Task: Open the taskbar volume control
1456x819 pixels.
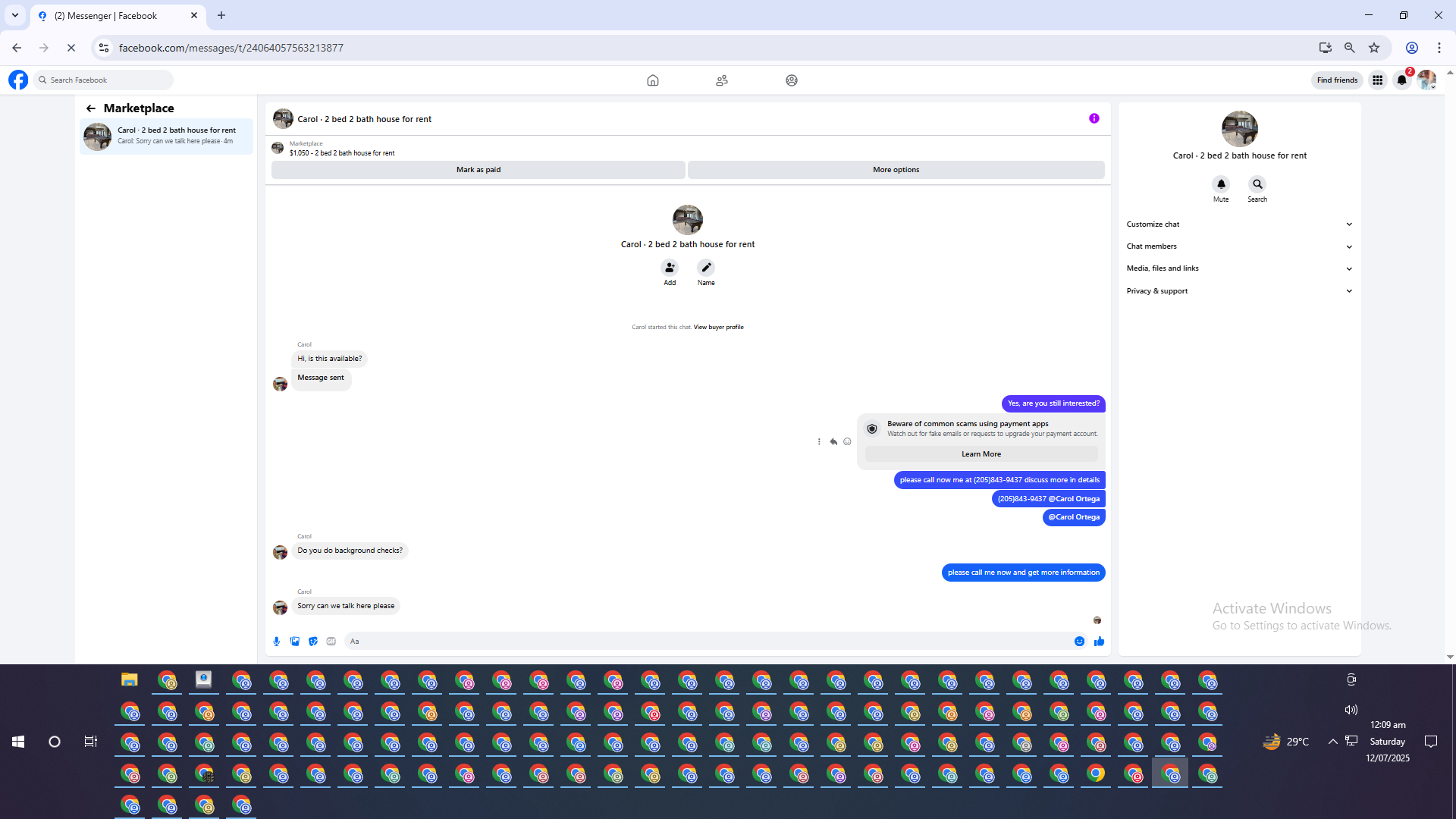Action: [x=1351, y=710]
